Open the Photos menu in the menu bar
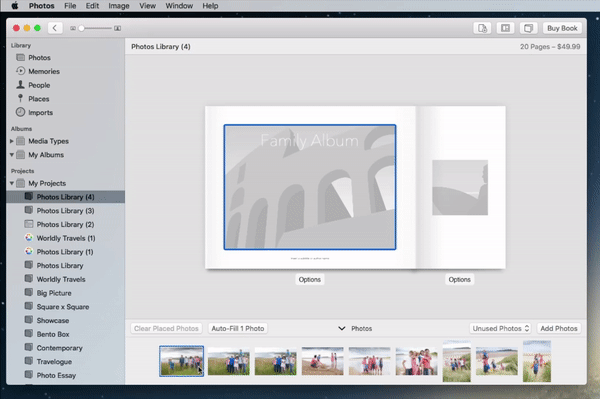Image resolution: width=600 pixels, height=399 pixels. [42, 6]
